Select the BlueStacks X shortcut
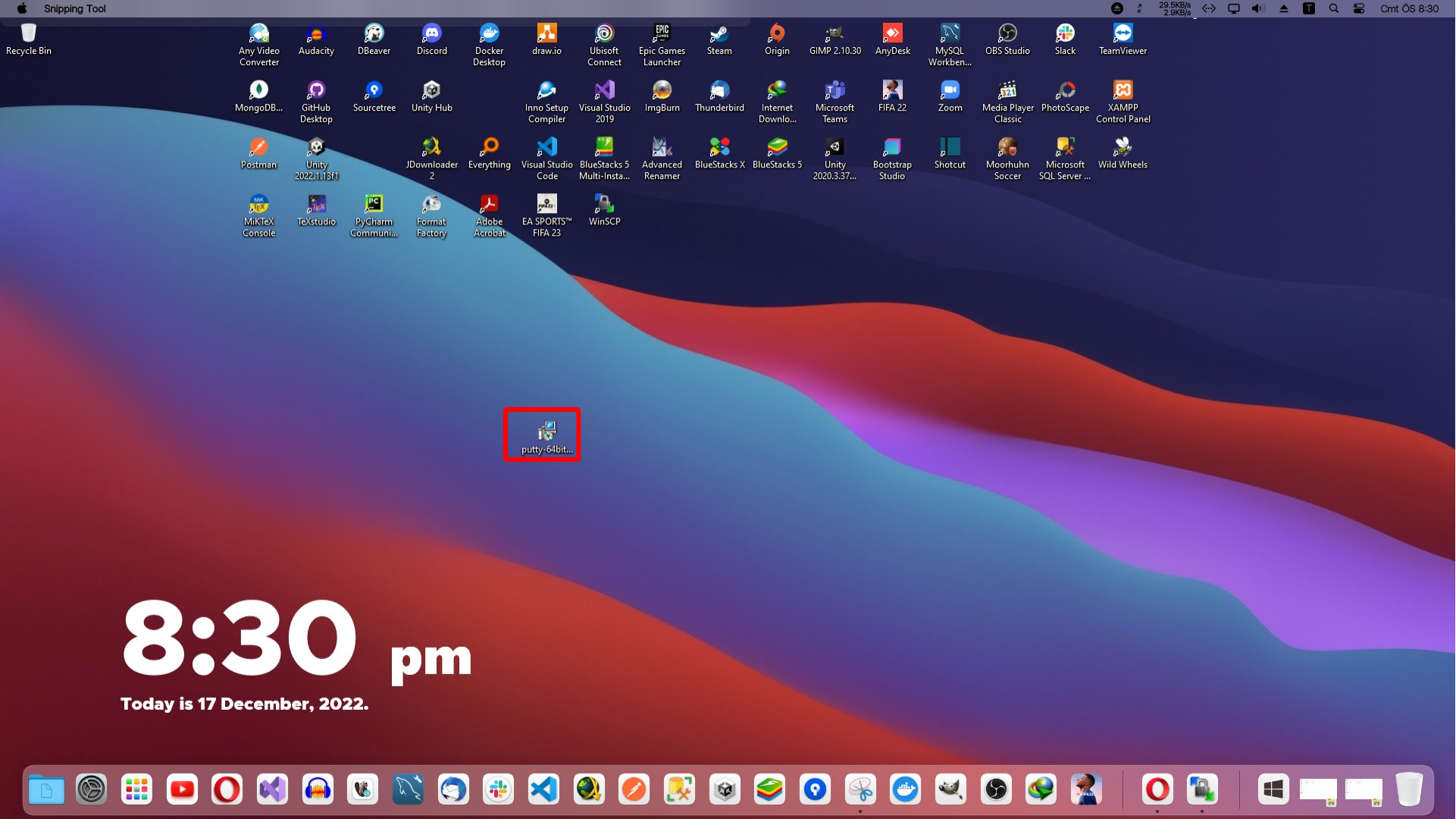Viewport: 1456px width, 819px height. click(x=719, y=154)
